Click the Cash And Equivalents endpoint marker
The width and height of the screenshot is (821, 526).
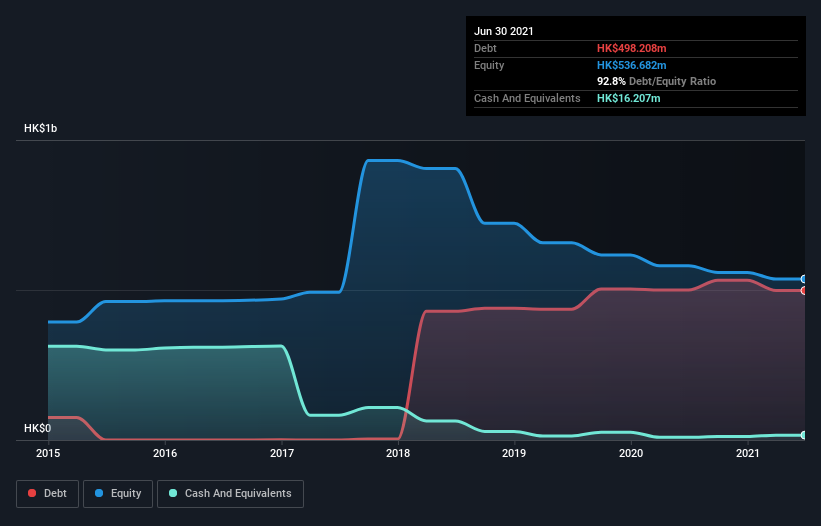point(804,435)
